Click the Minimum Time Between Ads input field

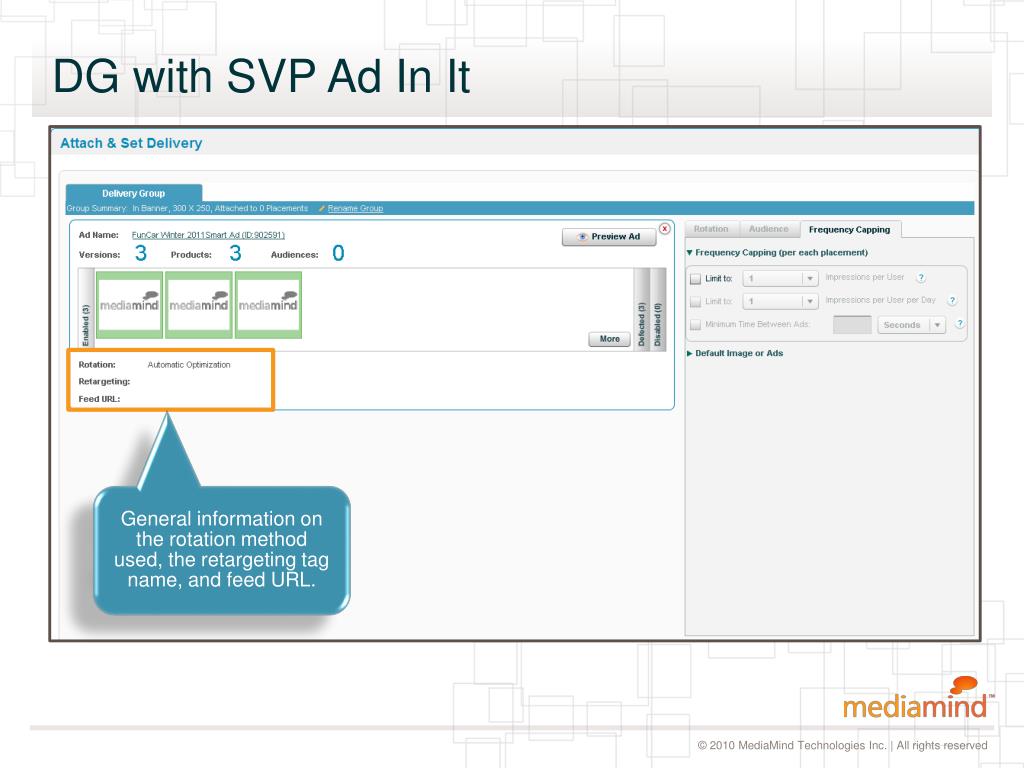pos(852,325)
